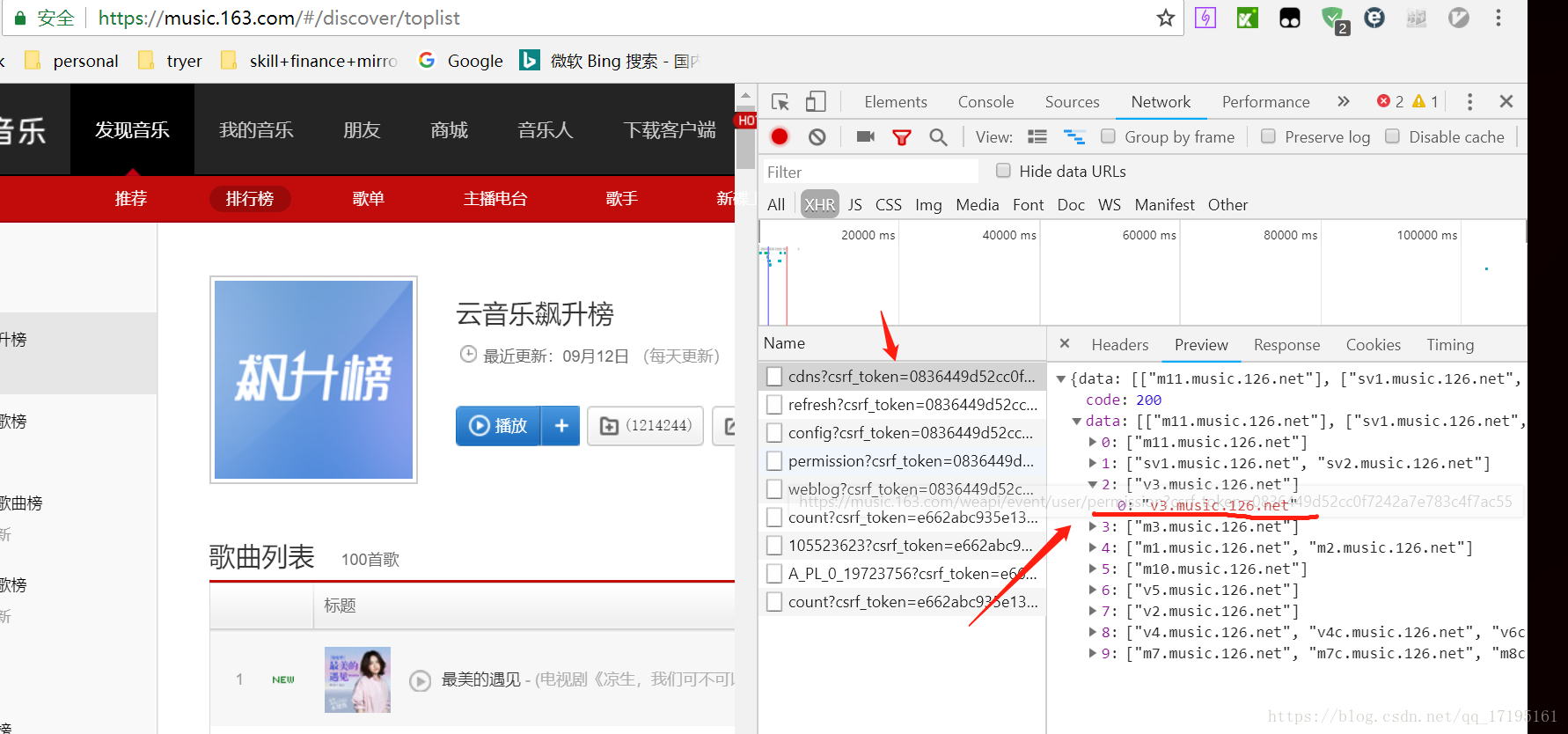Click the browser address bar URL
Screen dimensions: 1568x734
(279, 18)
